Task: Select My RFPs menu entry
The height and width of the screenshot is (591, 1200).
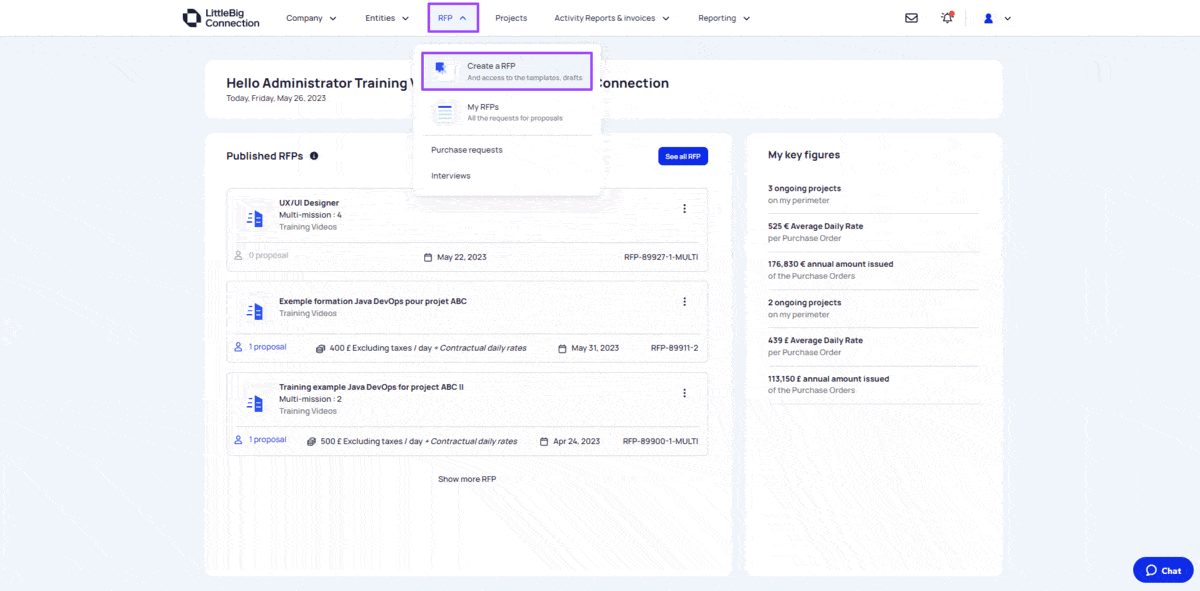Action: 507,112
